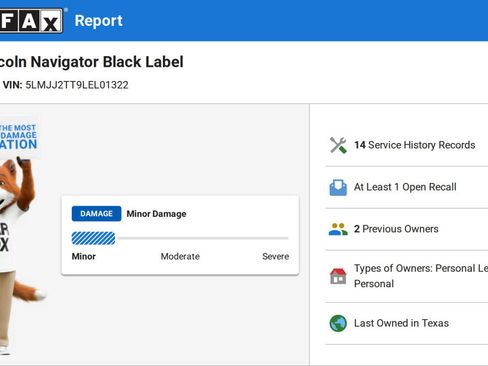Click the wrench and screwdriver service icon
488x366 pixels.
[x=338, y=145]
